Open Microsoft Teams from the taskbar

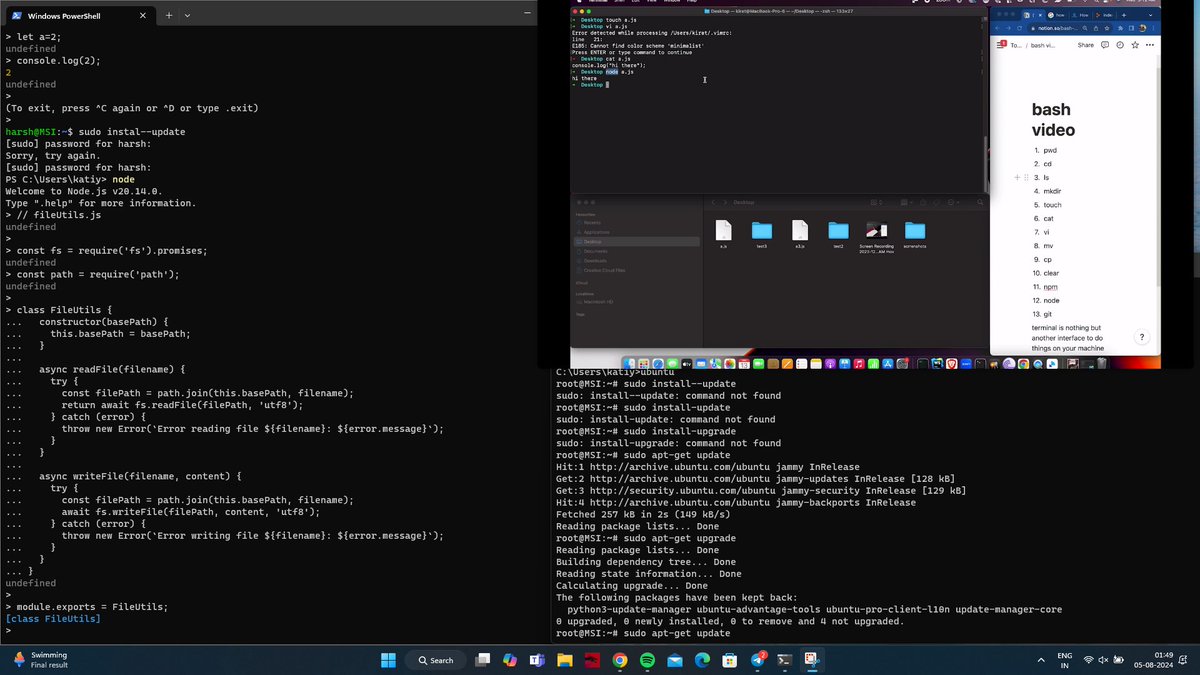(x=537, y=660)
